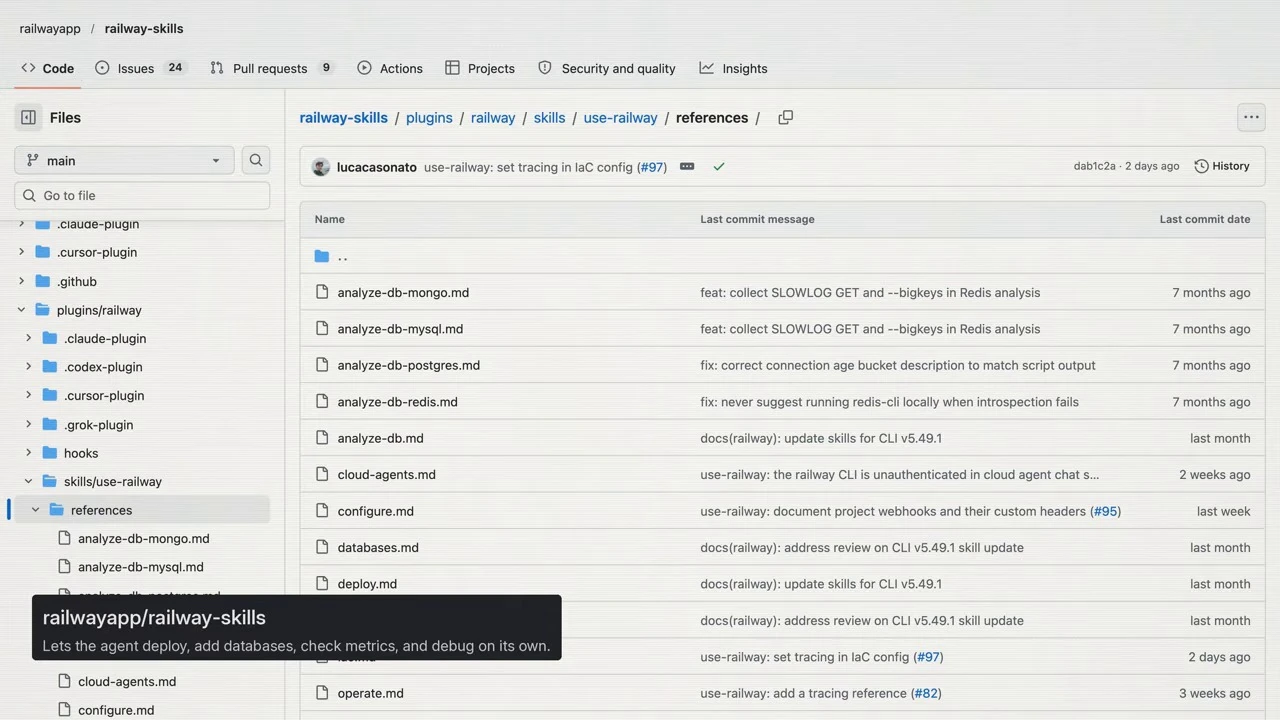Select analyze-db-mysql.md in the file tree

141,567
